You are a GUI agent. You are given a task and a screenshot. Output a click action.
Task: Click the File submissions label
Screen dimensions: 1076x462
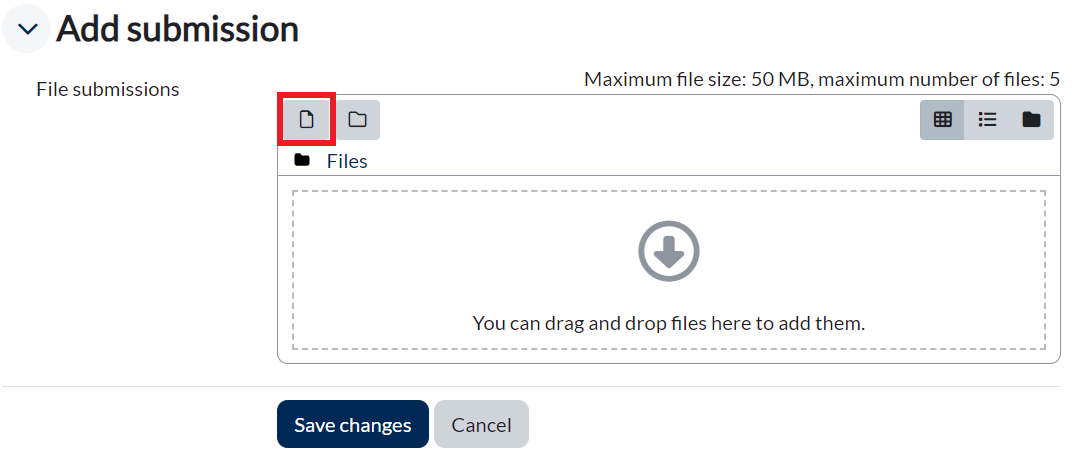coord(107,89)
